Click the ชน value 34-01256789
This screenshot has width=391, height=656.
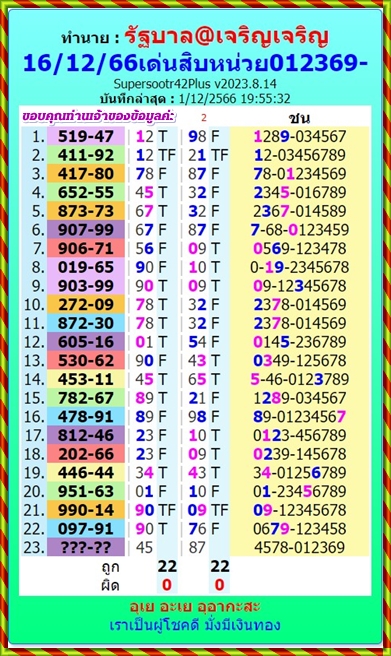tap(300, 473)
